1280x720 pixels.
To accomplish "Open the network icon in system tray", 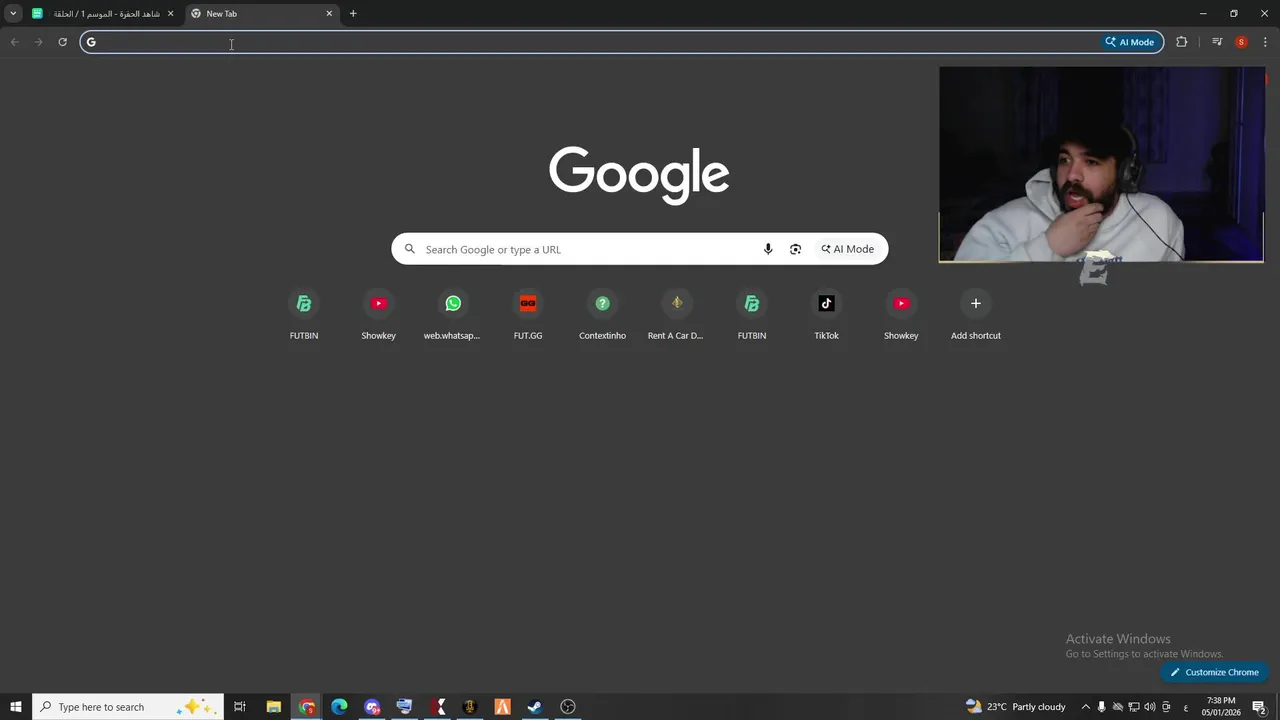I will click(x=1134, y=707).
